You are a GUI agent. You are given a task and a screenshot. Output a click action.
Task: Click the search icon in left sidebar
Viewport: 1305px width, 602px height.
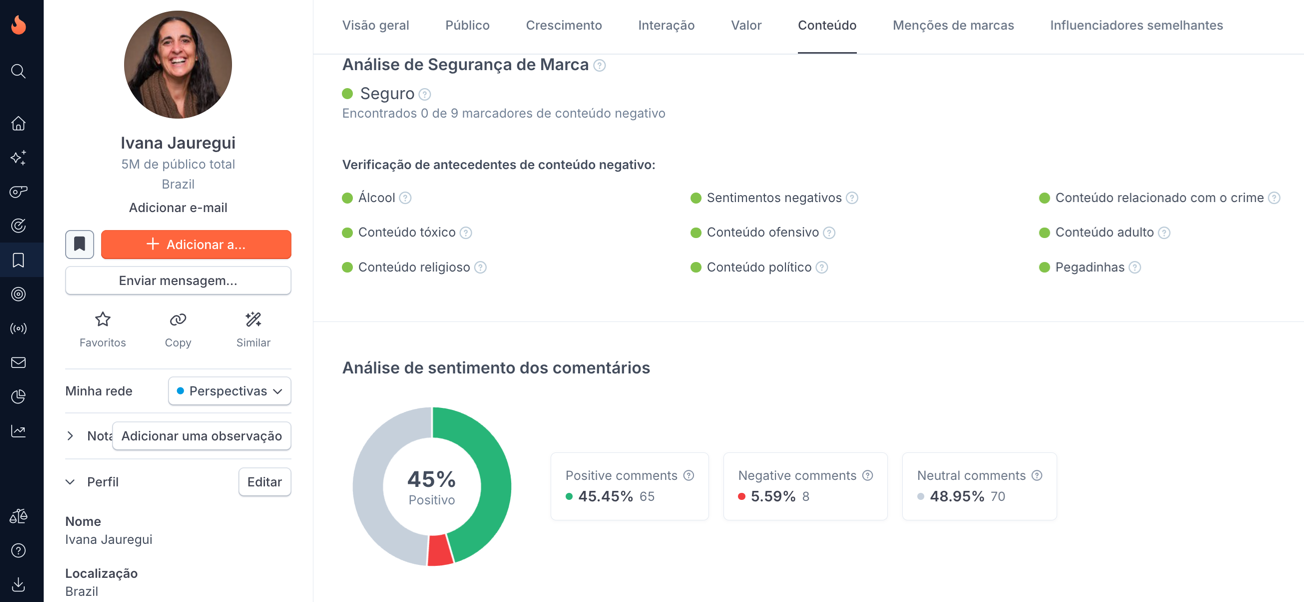[18, 71]
